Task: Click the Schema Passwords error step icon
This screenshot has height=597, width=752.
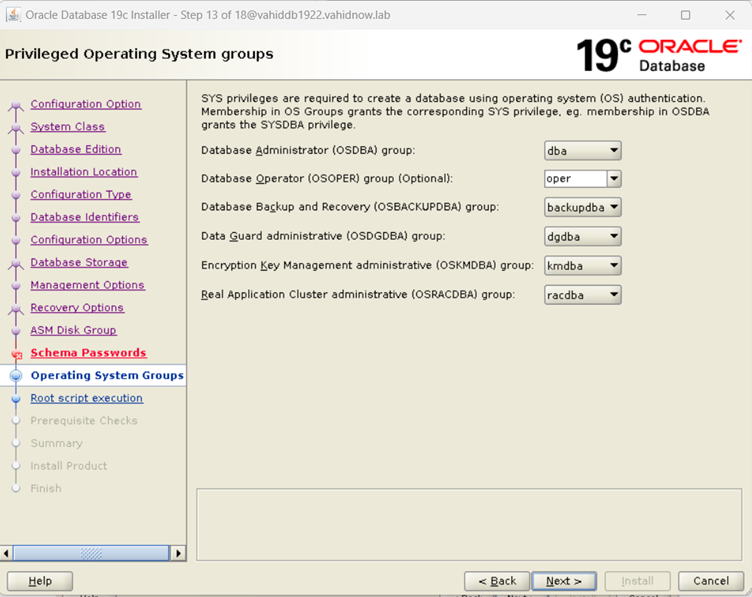Action: 16,354
